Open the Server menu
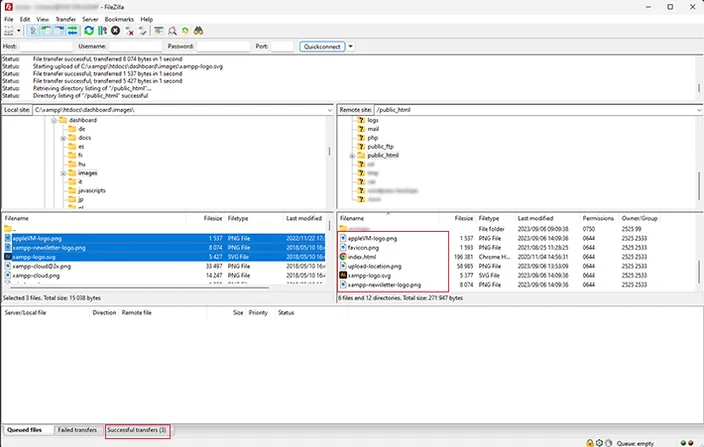 point(90,19)
